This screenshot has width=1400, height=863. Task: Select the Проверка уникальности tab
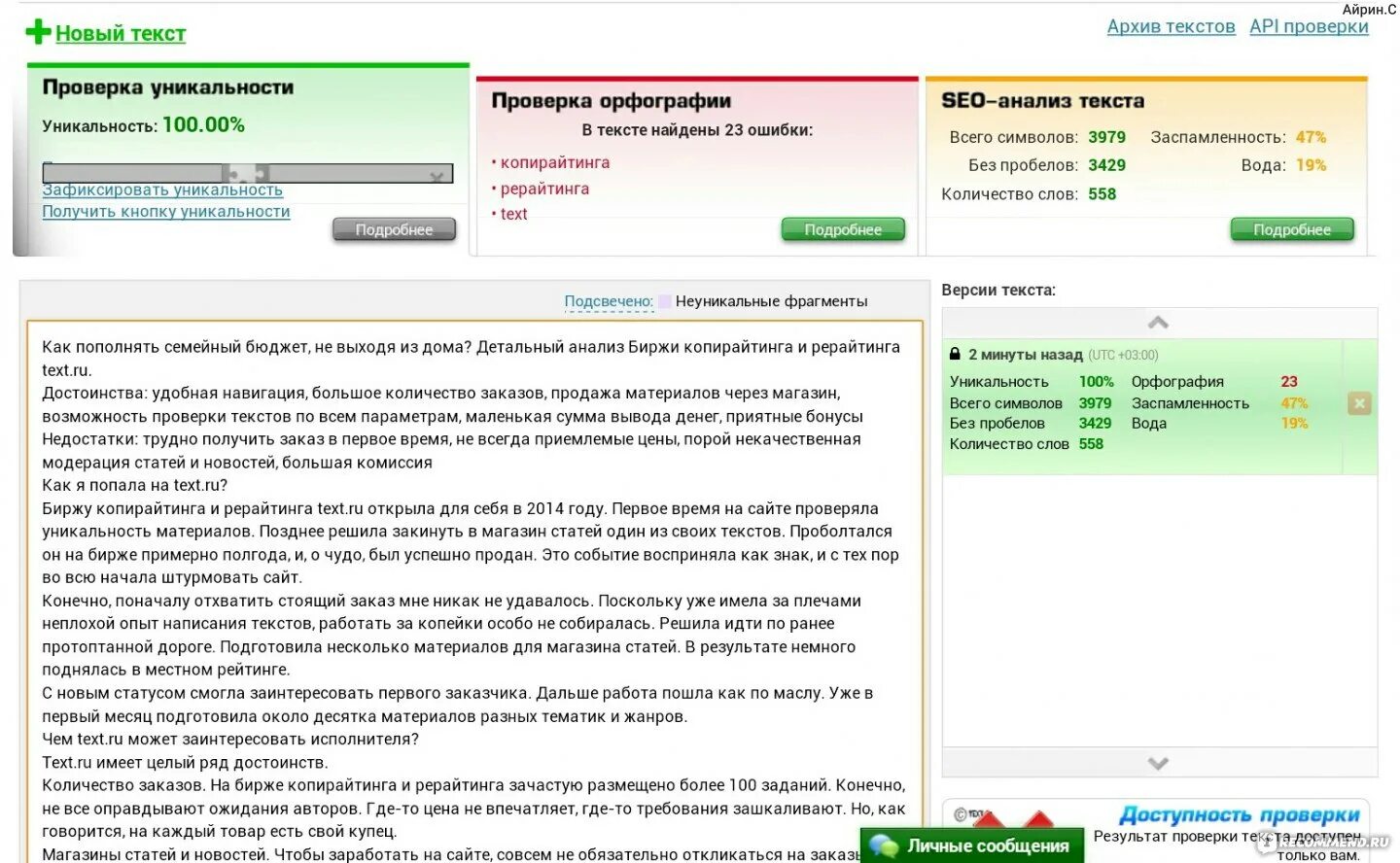[x=168, y=87]
